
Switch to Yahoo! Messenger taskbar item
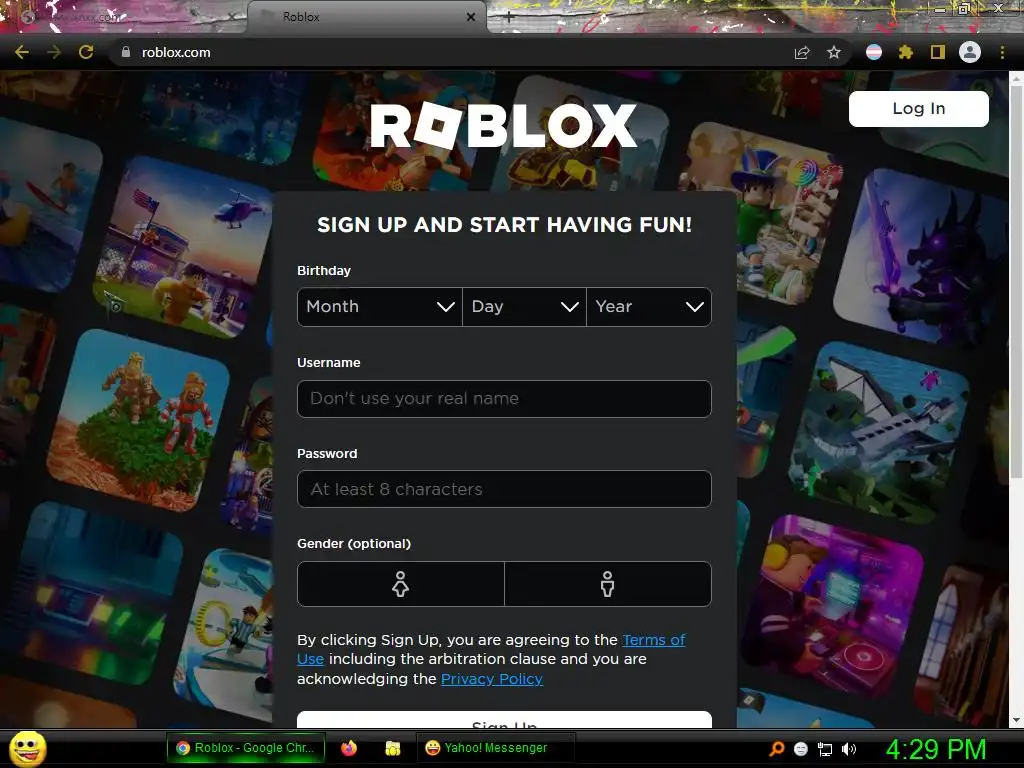coord(496,748)
